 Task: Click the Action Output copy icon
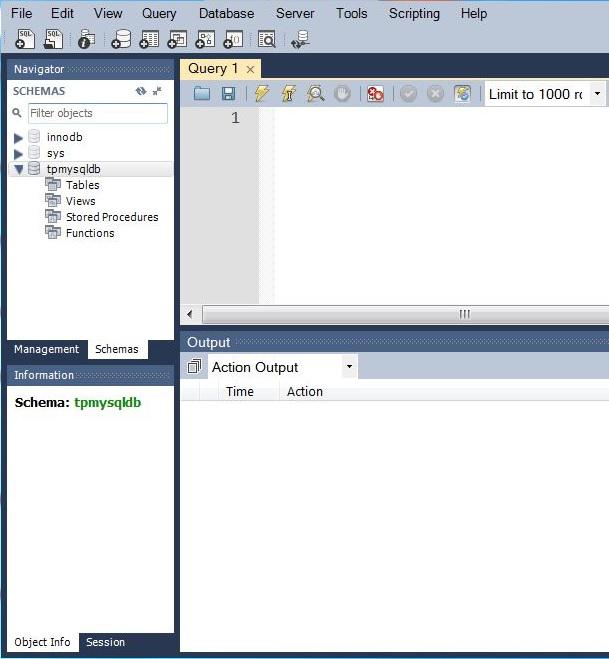194,366
